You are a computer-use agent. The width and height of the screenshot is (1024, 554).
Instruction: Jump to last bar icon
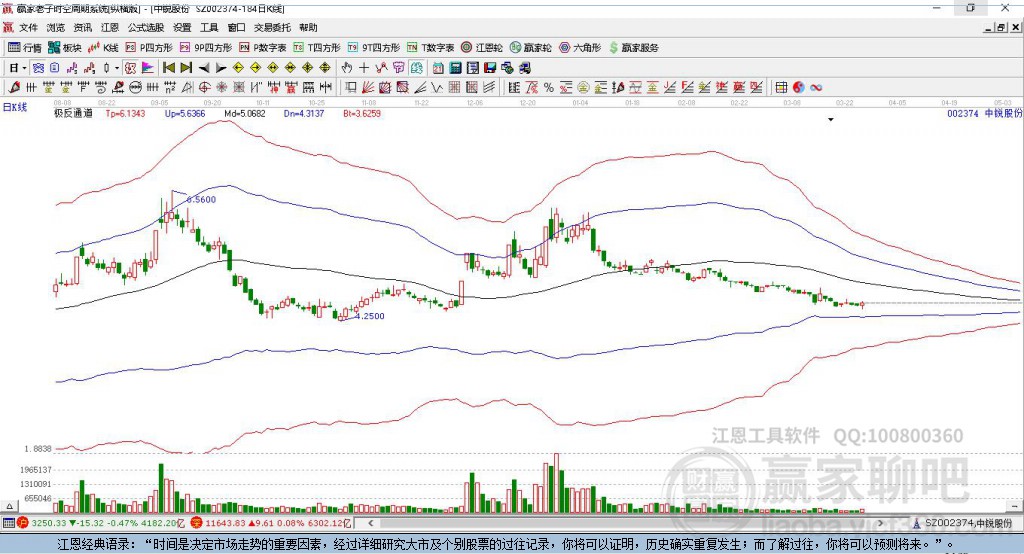point(186,68)
